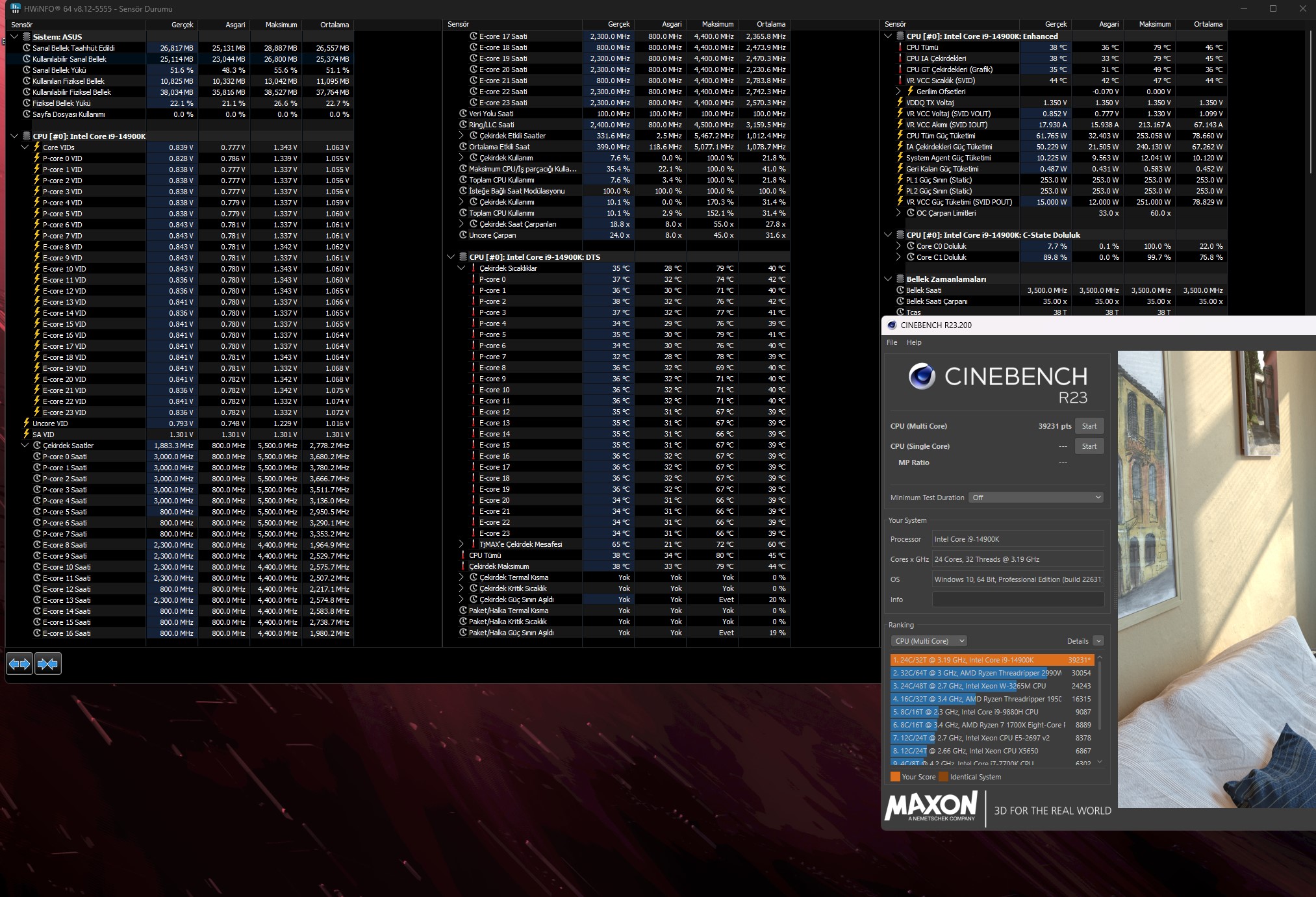Collapse the Core VIDs subtree

click(25, 147)
